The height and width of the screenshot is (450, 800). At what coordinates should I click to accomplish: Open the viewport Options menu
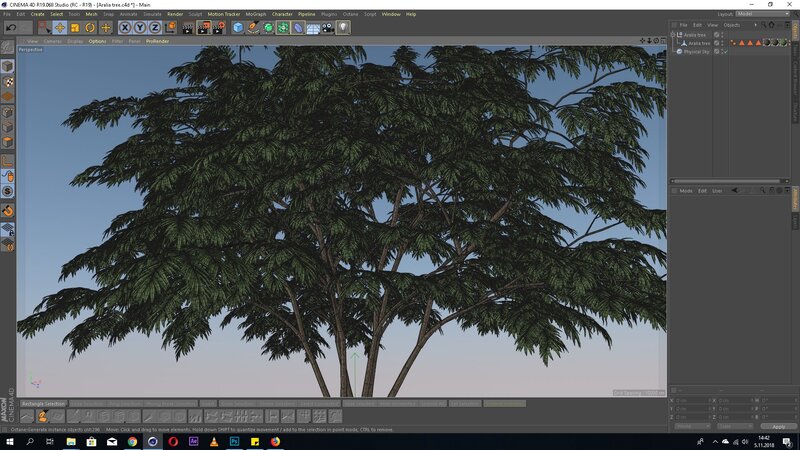pyautogui.click(x=97, y=41)
